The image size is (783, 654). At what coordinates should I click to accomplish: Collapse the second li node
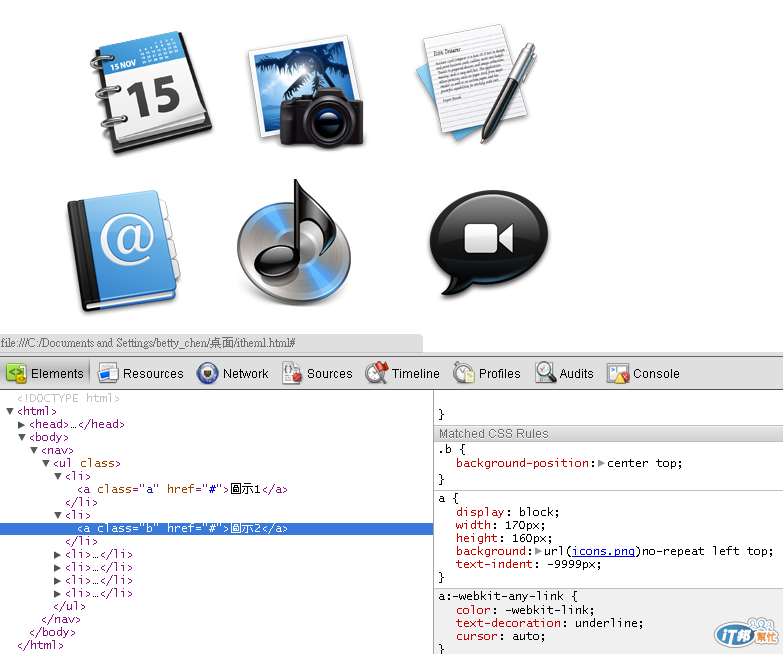click(58, 515)
